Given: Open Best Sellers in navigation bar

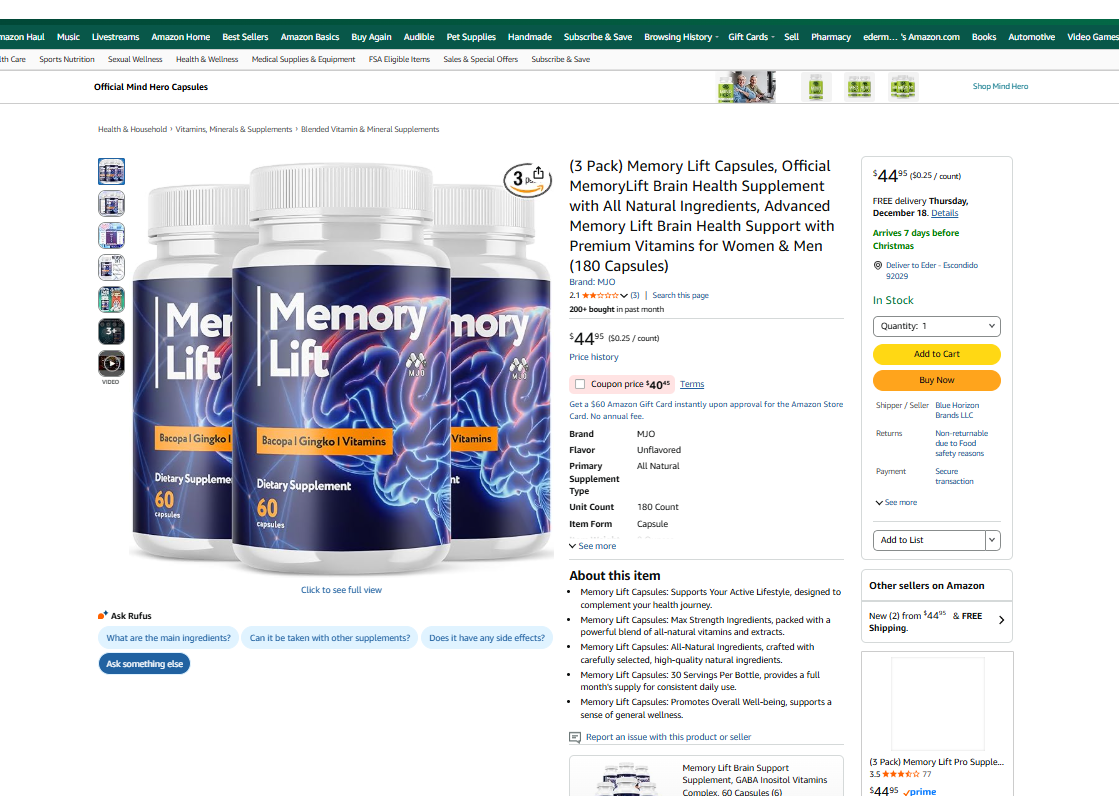Looking at the screenshot, I should (x=245, y=37).
